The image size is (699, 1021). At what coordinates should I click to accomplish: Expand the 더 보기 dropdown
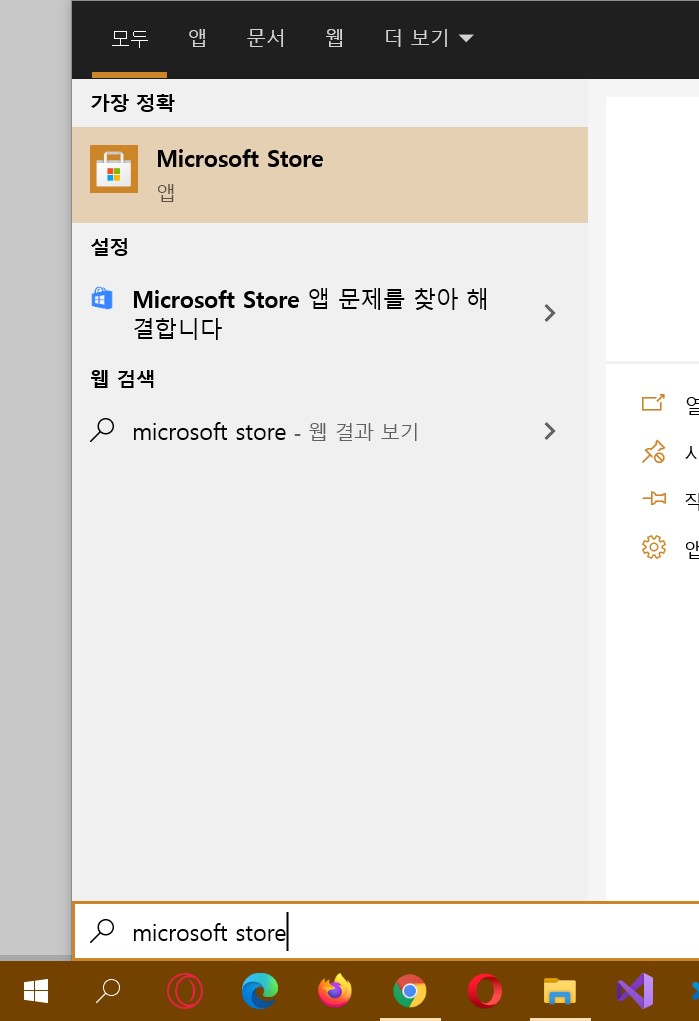(429, 38)
